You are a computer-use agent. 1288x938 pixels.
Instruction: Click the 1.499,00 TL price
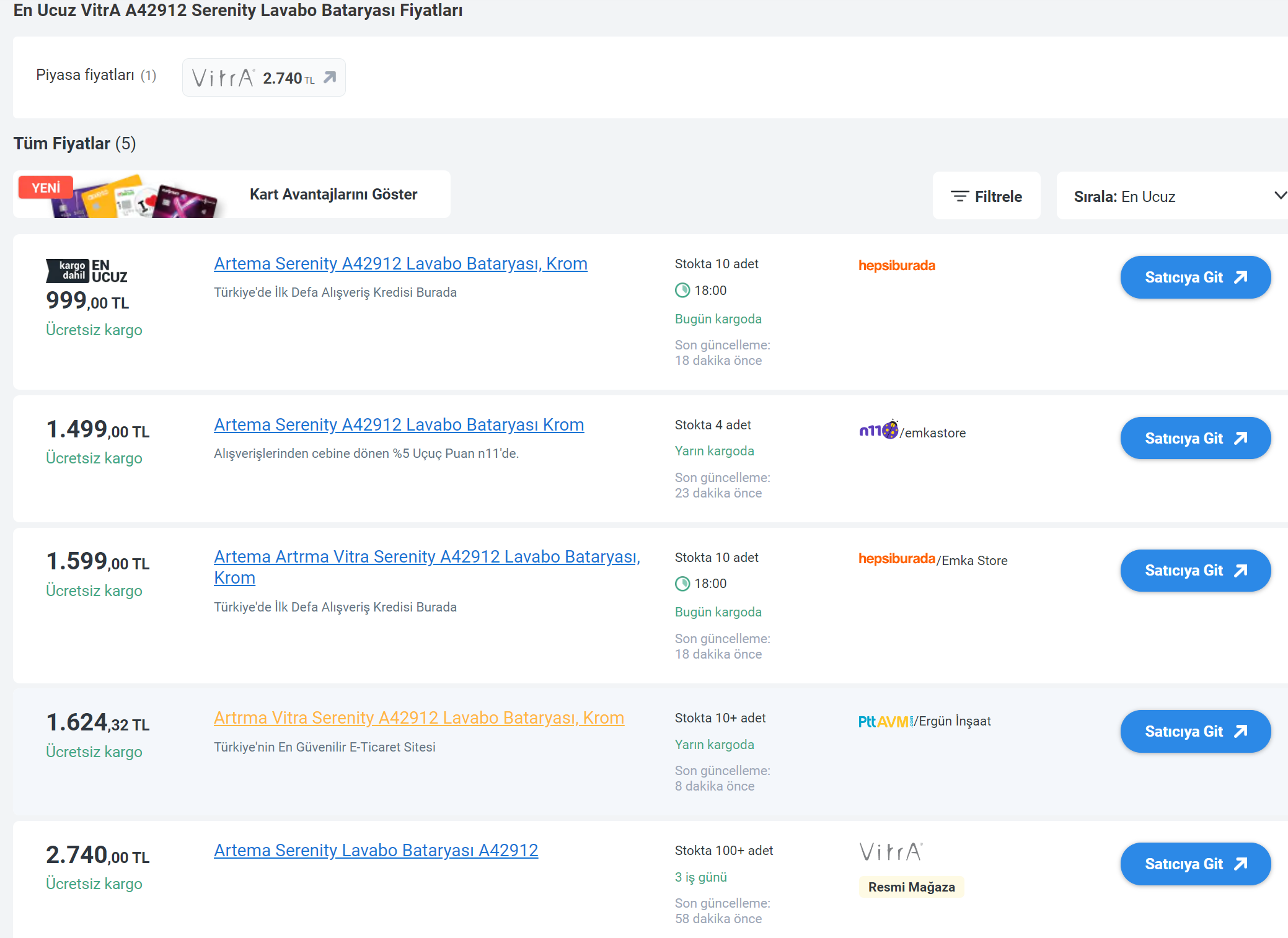click(98, 429)
